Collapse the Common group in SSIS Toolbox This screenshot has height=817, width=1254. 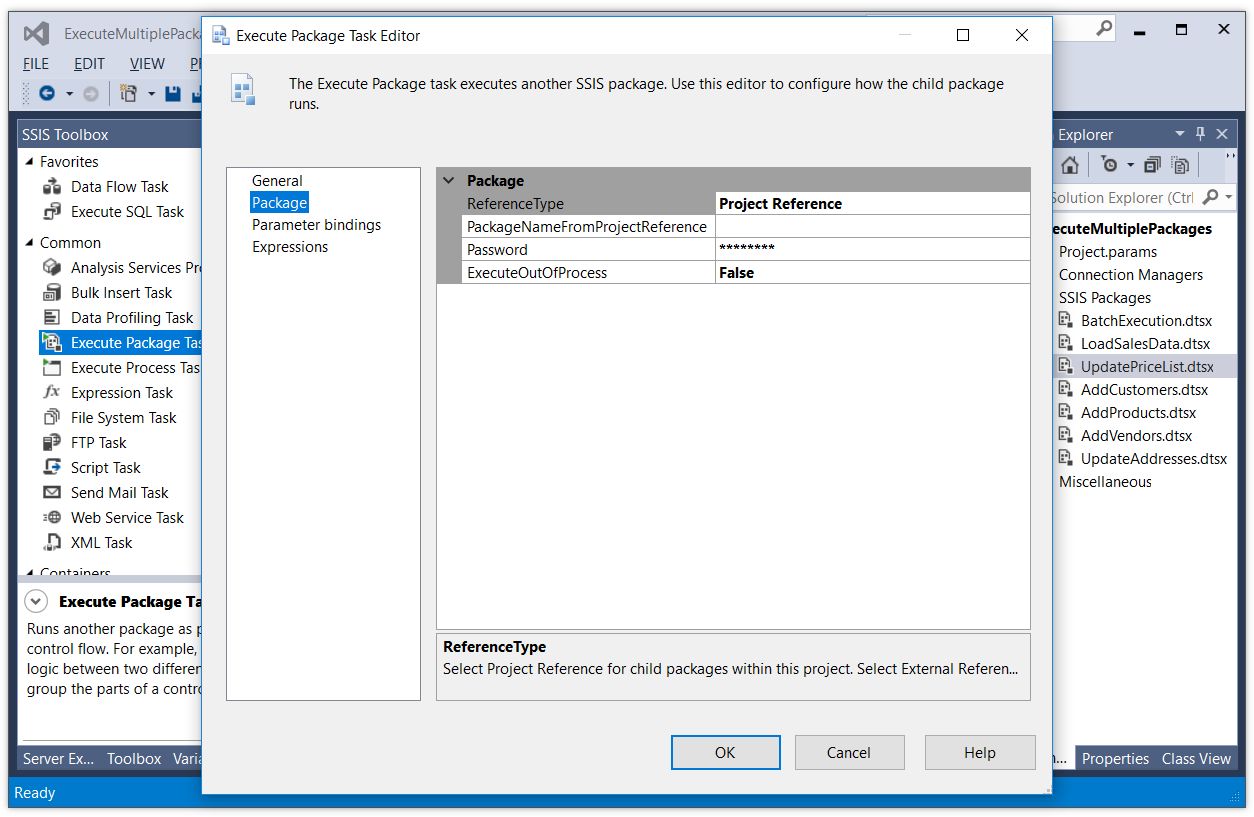pyautogui.click(x=28, y=243)
